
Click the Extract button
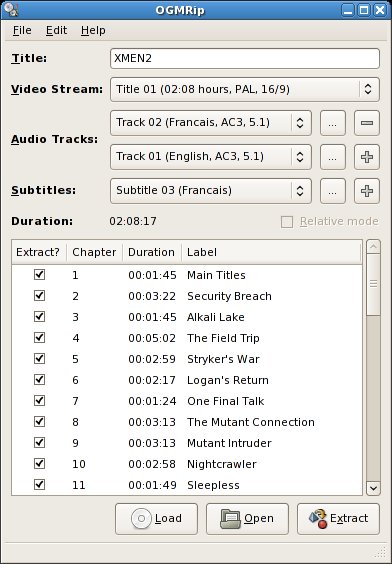(338, 519)
